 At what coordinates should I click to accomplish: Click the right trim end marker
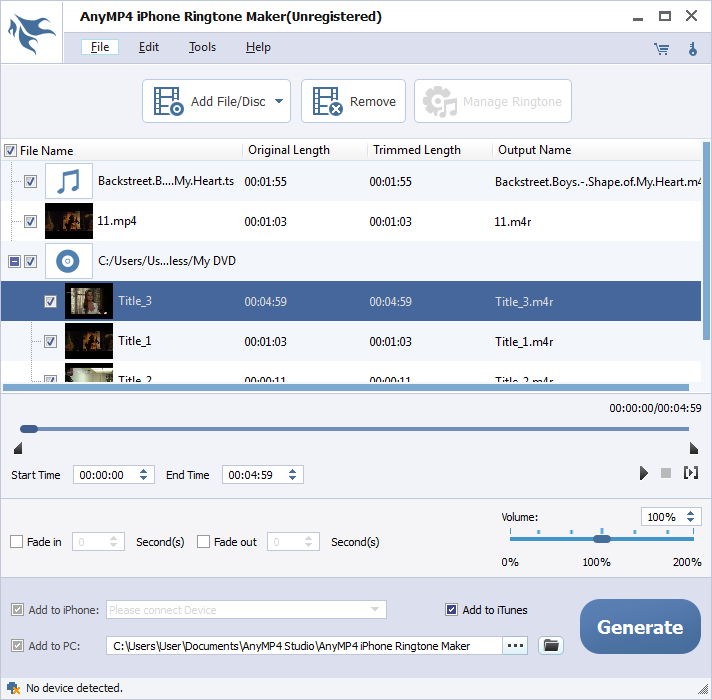coord(693,449)
